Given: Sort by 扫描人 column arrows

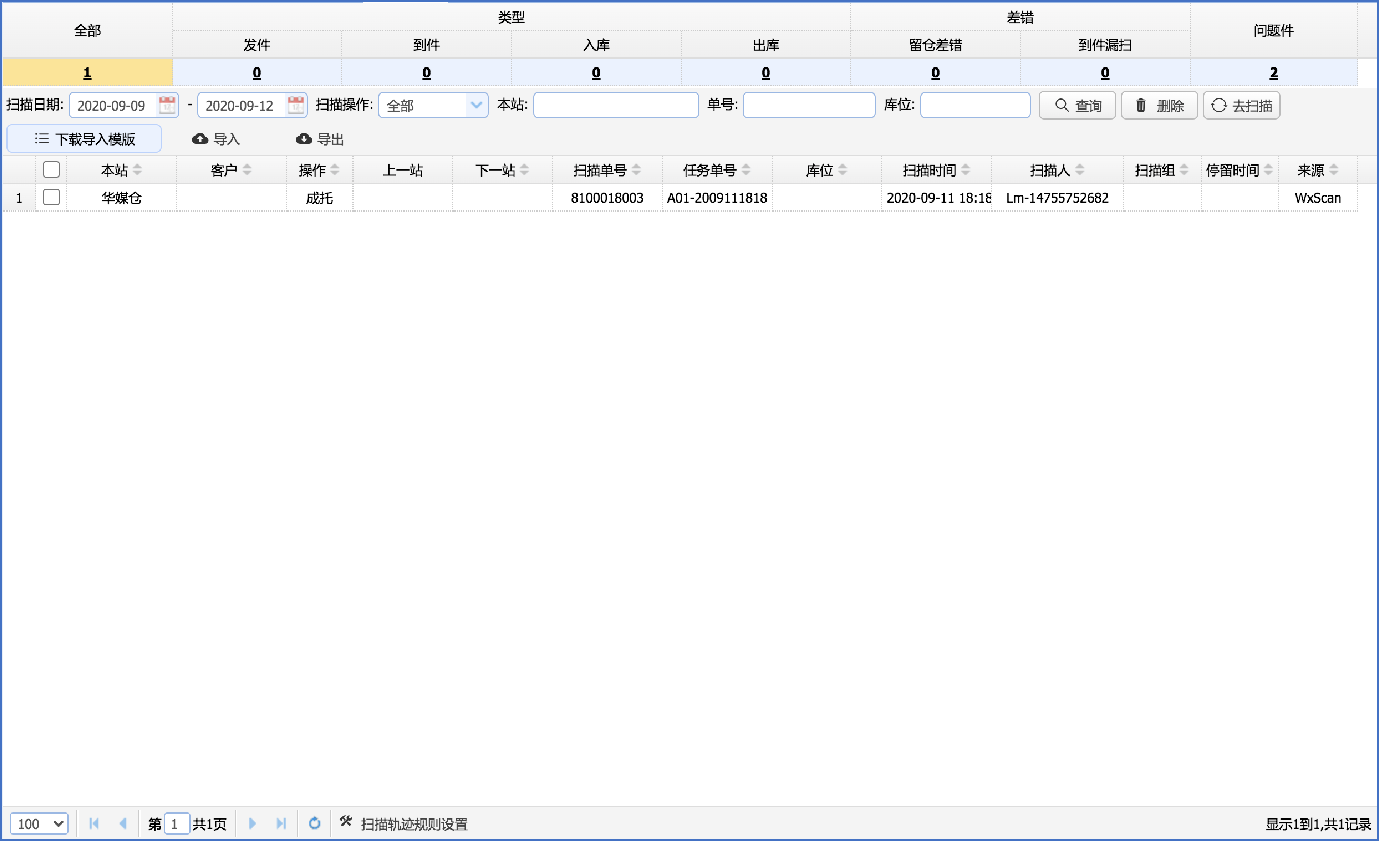Looking at the screenshot, I should point(1080,170).
